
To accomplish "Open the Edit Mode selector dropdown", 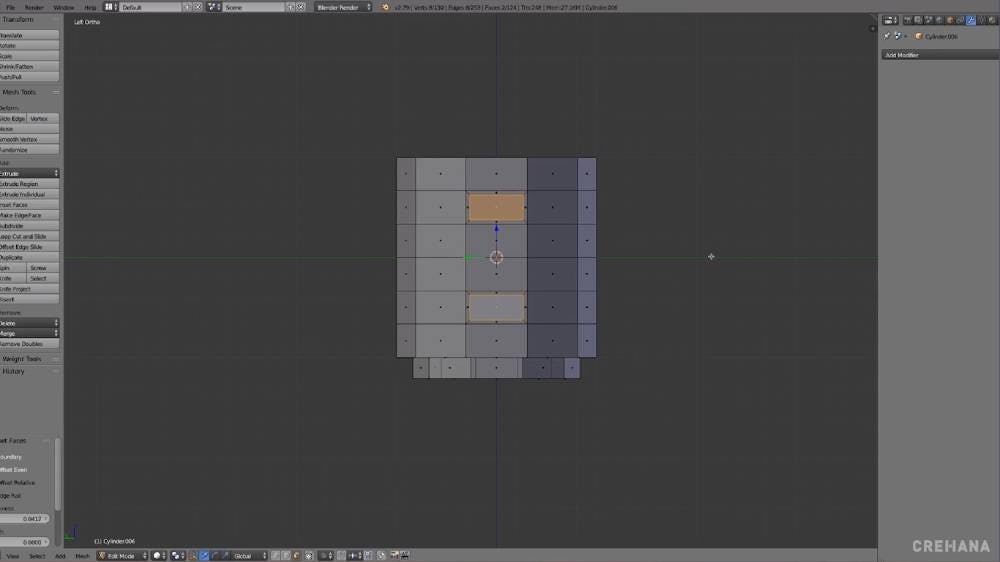I will [122, 556].
